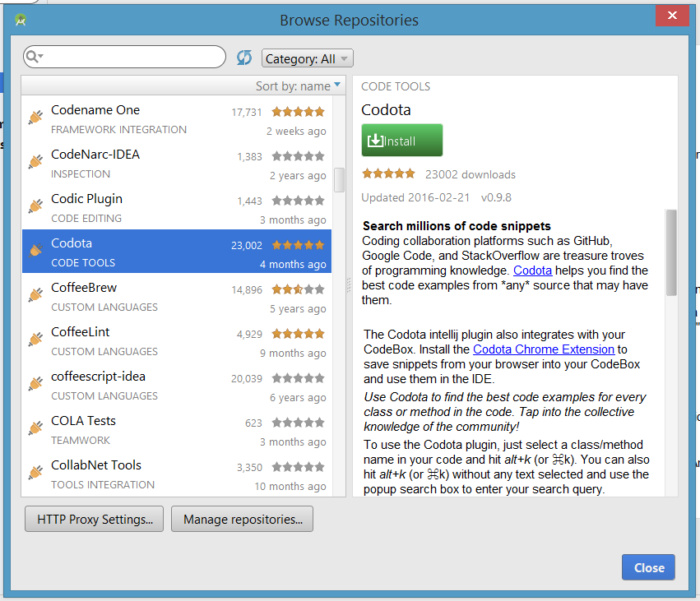Click the 20,039 download count

point(247,379)
